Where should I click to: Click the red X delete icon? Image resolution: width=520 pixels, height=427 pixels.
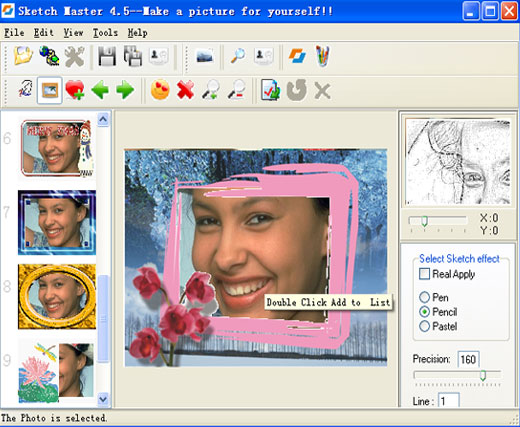coord(185,90)
